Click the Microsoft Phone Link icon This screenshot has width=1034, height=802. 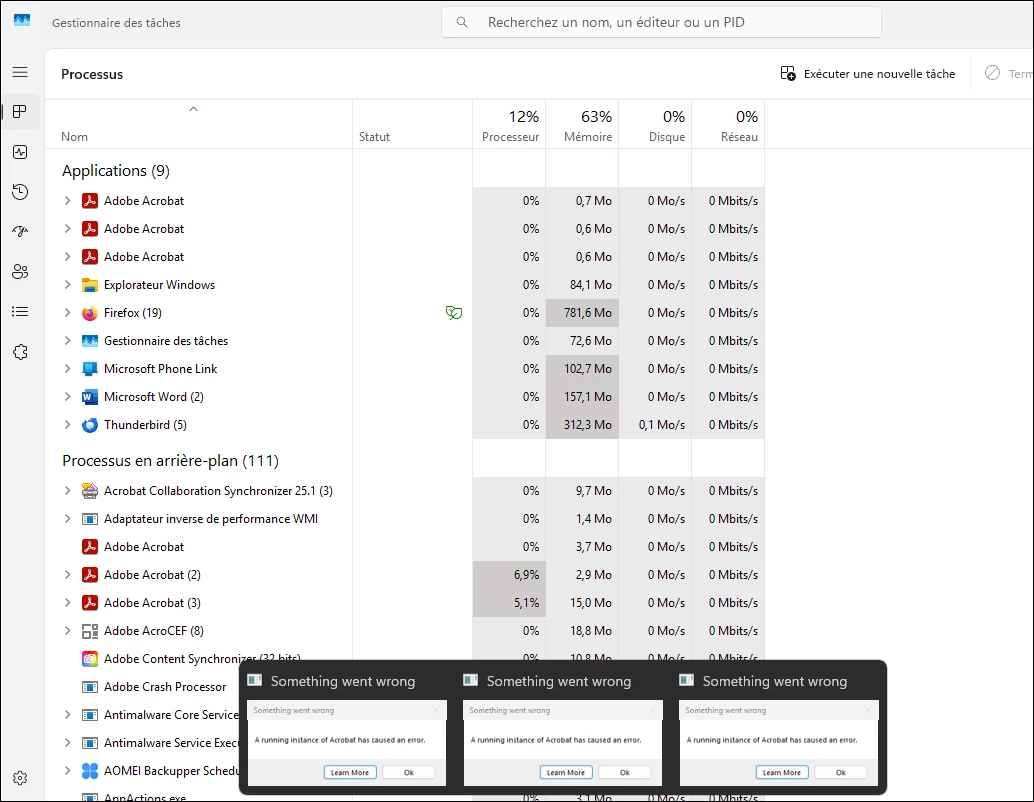point(90,369)
